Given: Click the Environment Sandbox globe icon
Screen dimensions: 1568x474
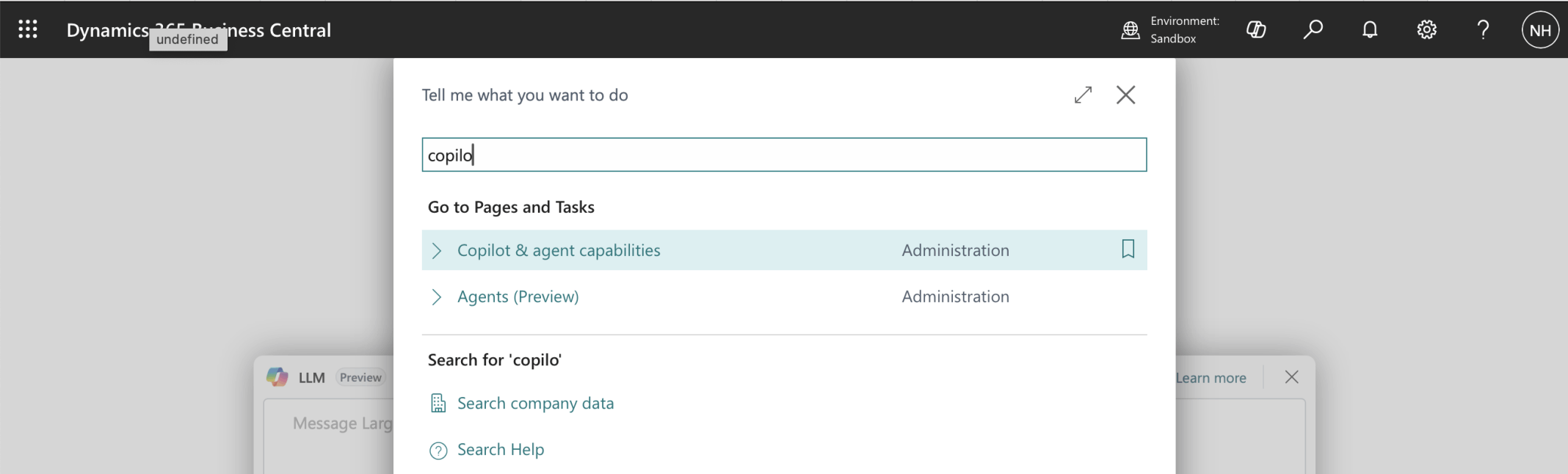Looking at the screenshot, I should tap(1130, 30).
